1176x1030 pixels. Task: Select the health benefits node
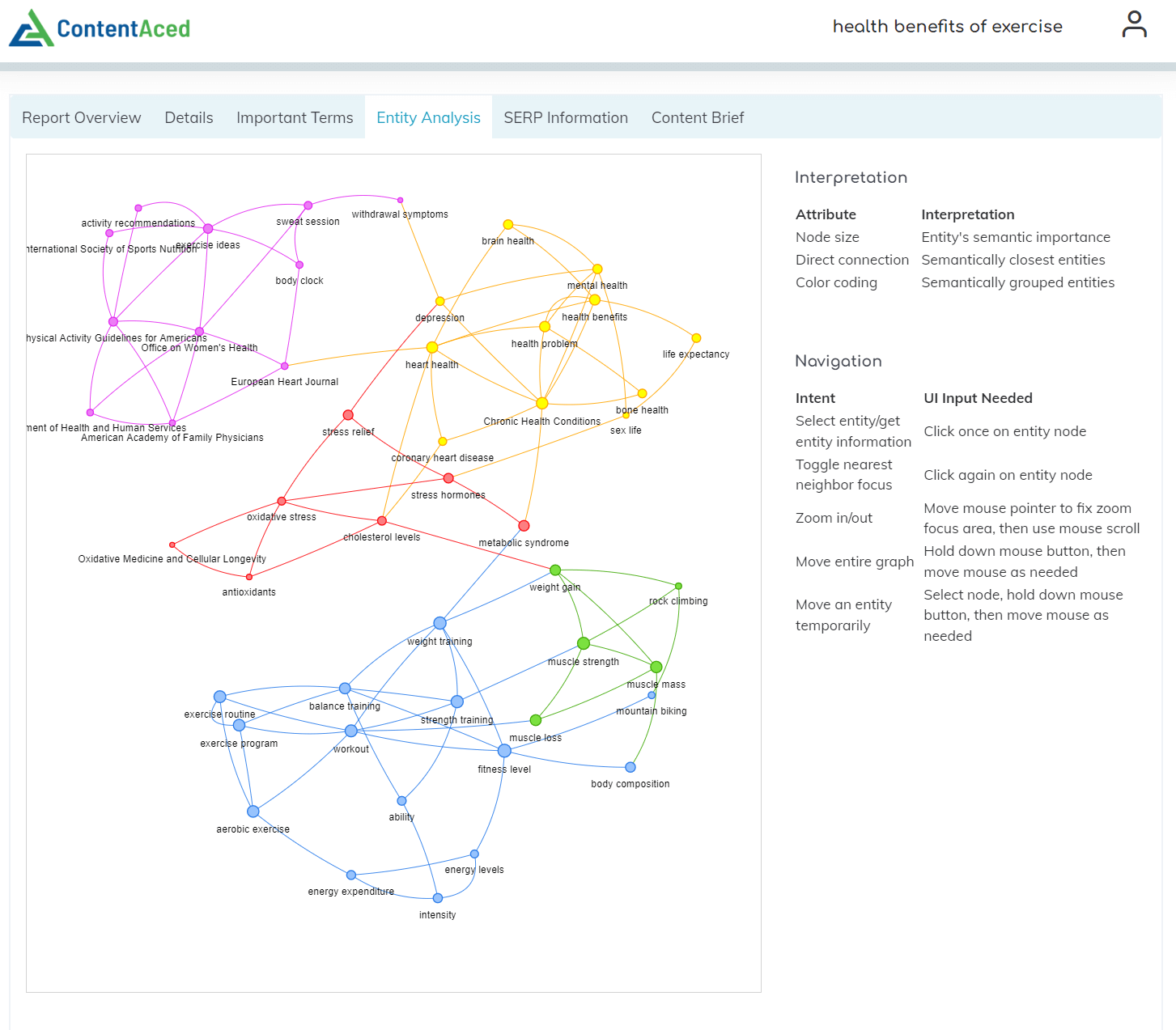click(x=595, y=299)
